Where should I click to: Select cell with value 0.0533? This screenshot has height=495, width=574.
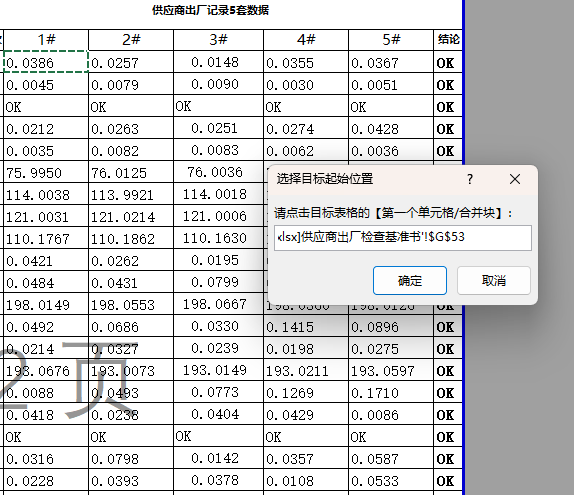click(391, 480)
